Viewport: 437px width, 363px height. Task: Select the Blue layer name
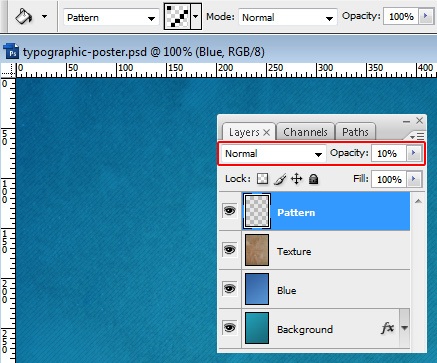click(x=287, y=290)
